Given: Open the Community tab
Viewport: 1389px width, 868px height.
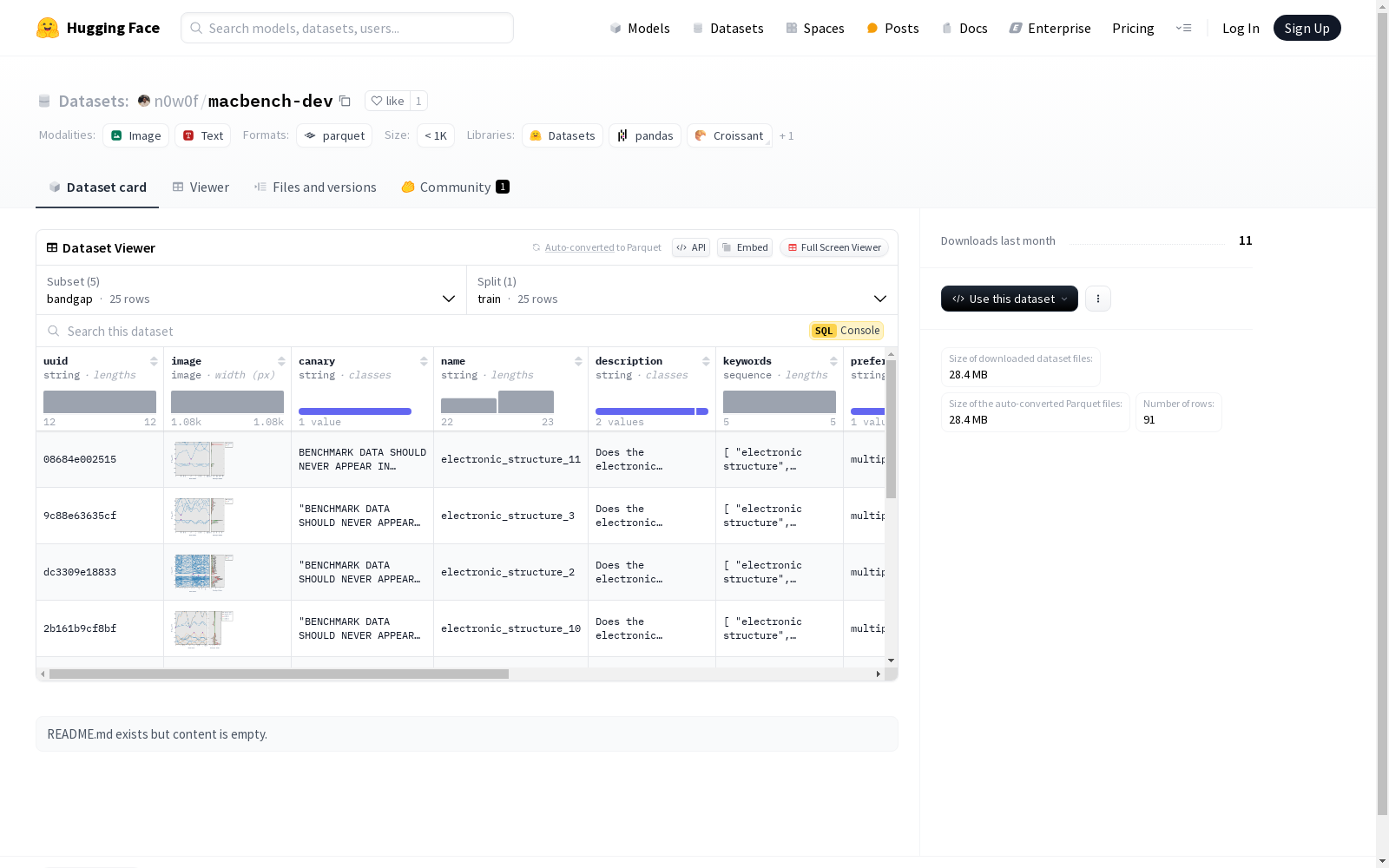Looking at the screenshot, I should click(455, 187).
